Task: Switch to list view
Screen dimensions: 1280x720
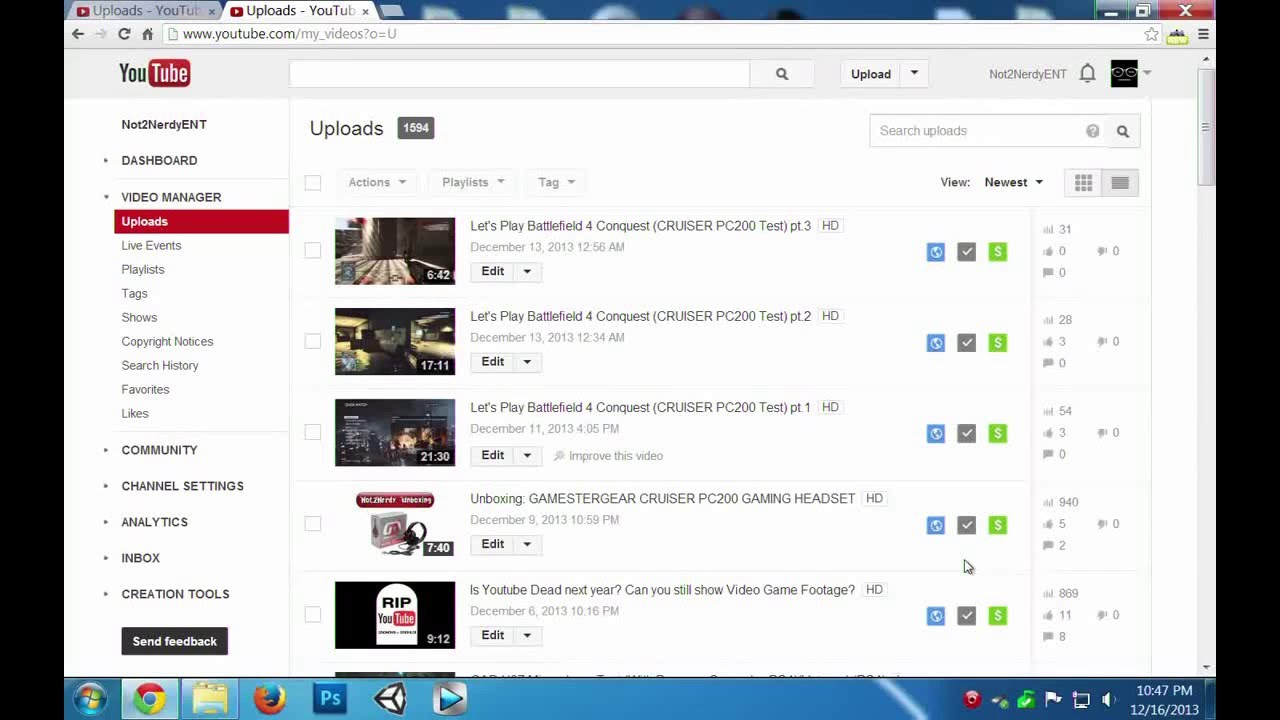Action: click(x=1120, y=183)
